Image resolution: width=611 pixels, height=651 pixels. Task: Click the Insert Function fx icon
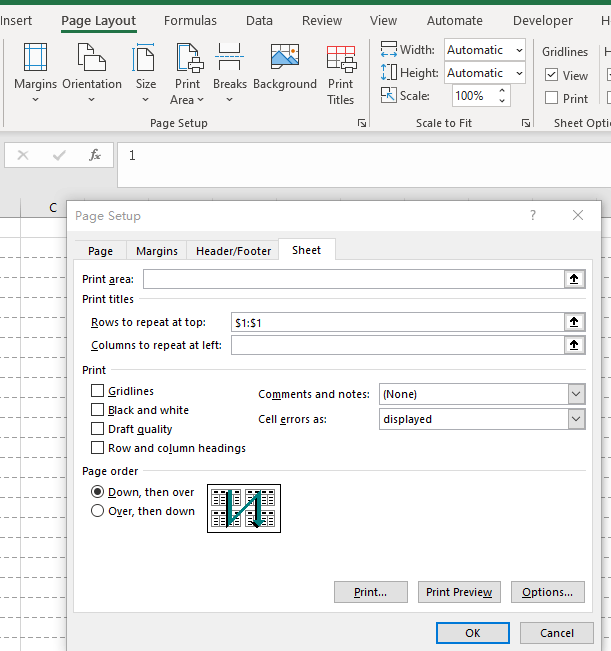coord(95,155)
